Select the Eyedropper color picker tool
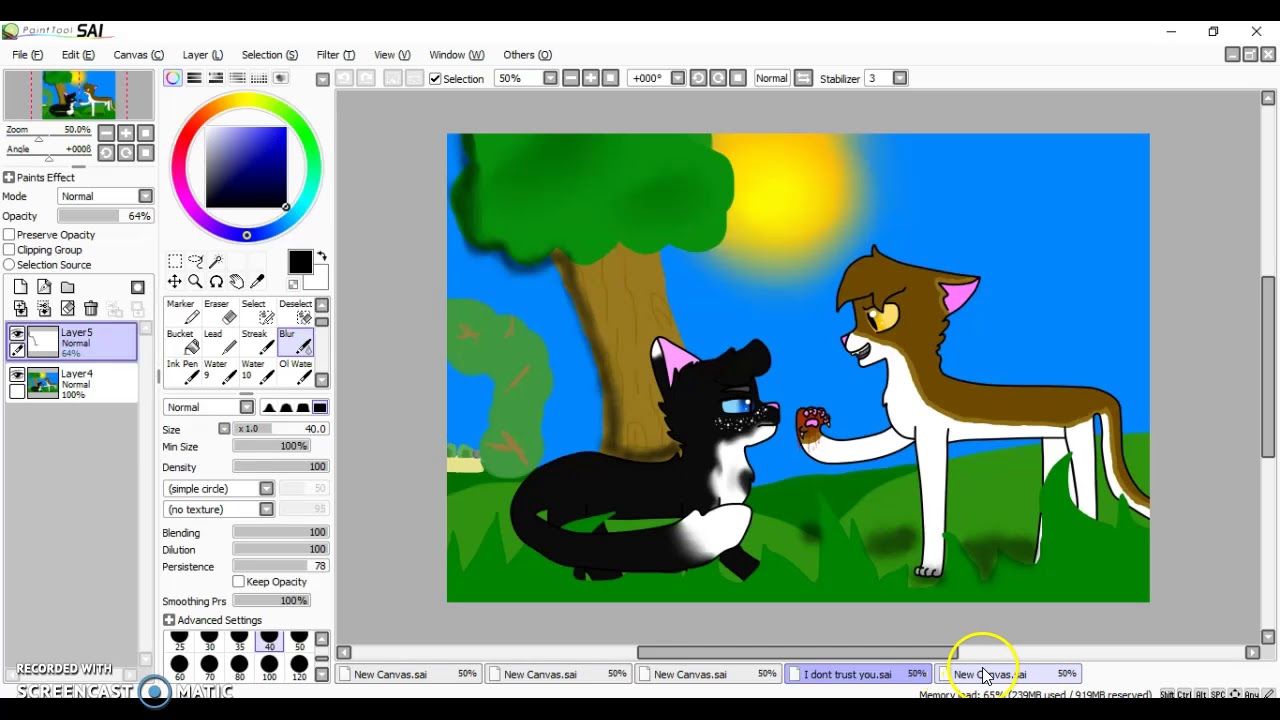 pyautogui.click(x=257, y=282)
